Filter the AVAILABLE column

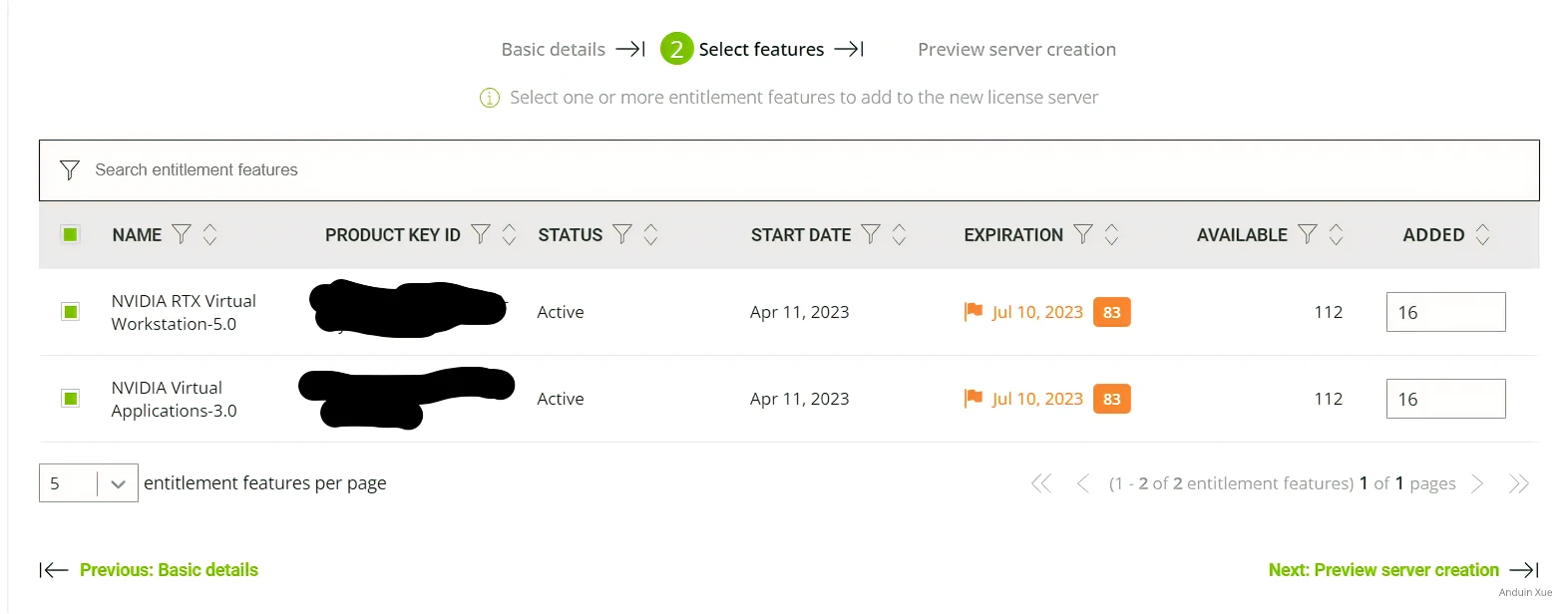1307,234
